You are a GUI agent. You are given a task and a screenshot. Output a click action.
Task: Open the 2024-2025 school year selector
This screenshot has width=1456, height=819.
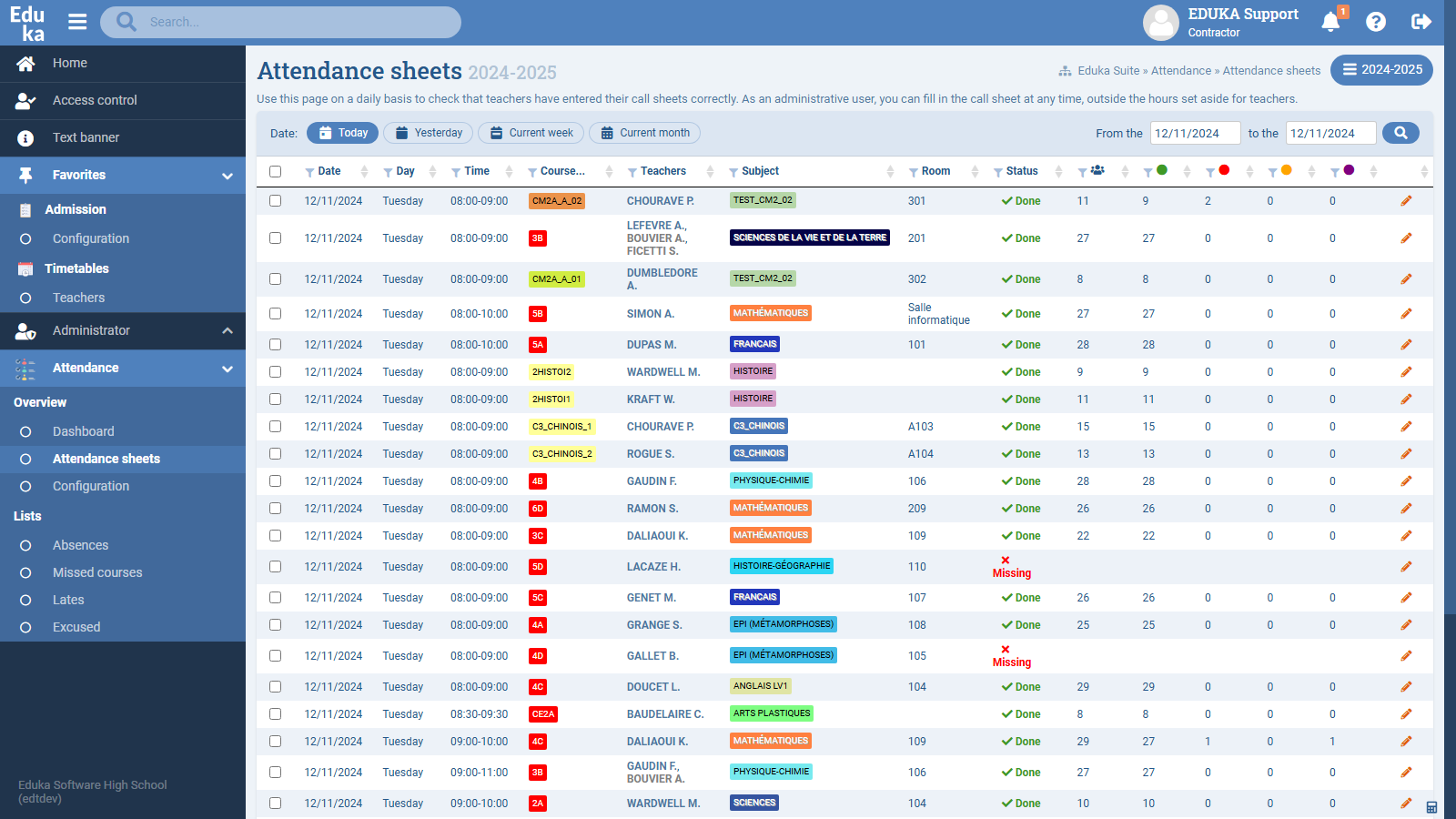tap(1381, 70)
